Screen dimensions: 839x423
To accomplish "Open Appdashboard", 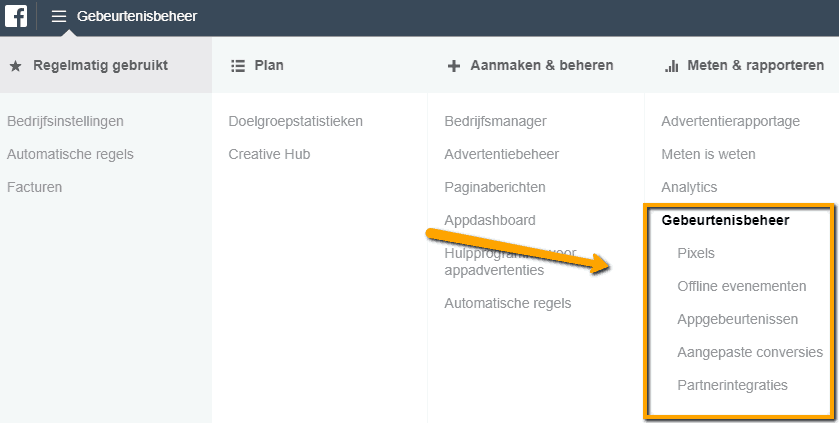I will point(490,220).
